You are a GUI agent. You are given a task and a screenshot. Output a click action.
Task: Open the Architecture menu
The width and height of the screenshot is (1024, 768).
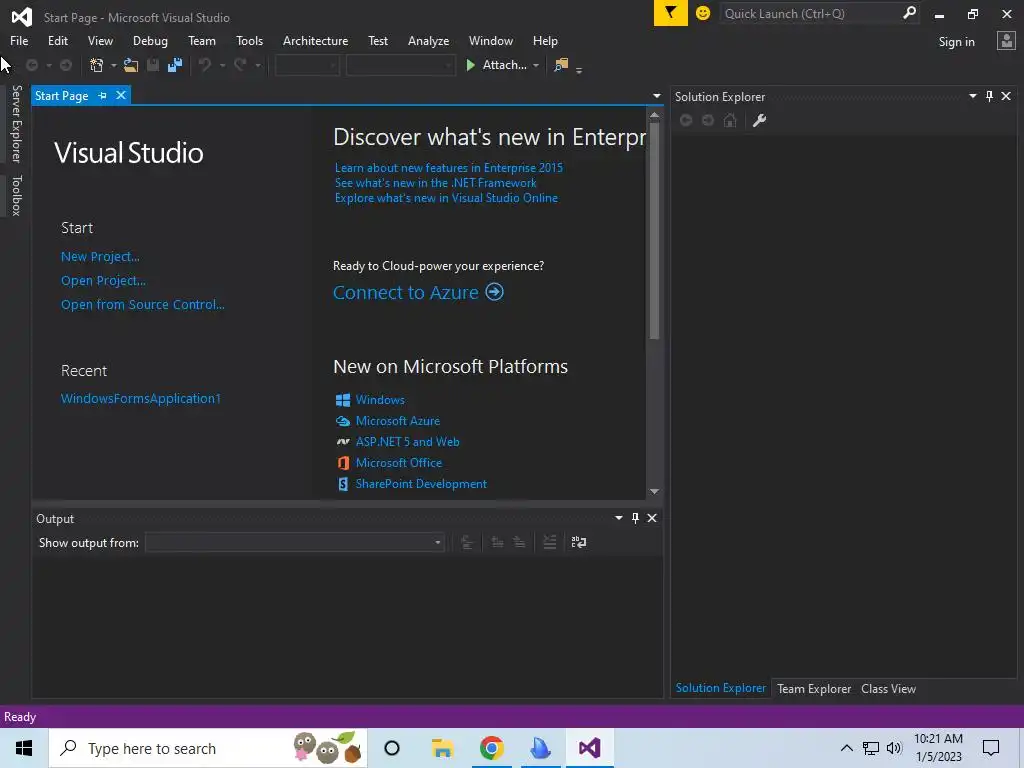point(315,40)
